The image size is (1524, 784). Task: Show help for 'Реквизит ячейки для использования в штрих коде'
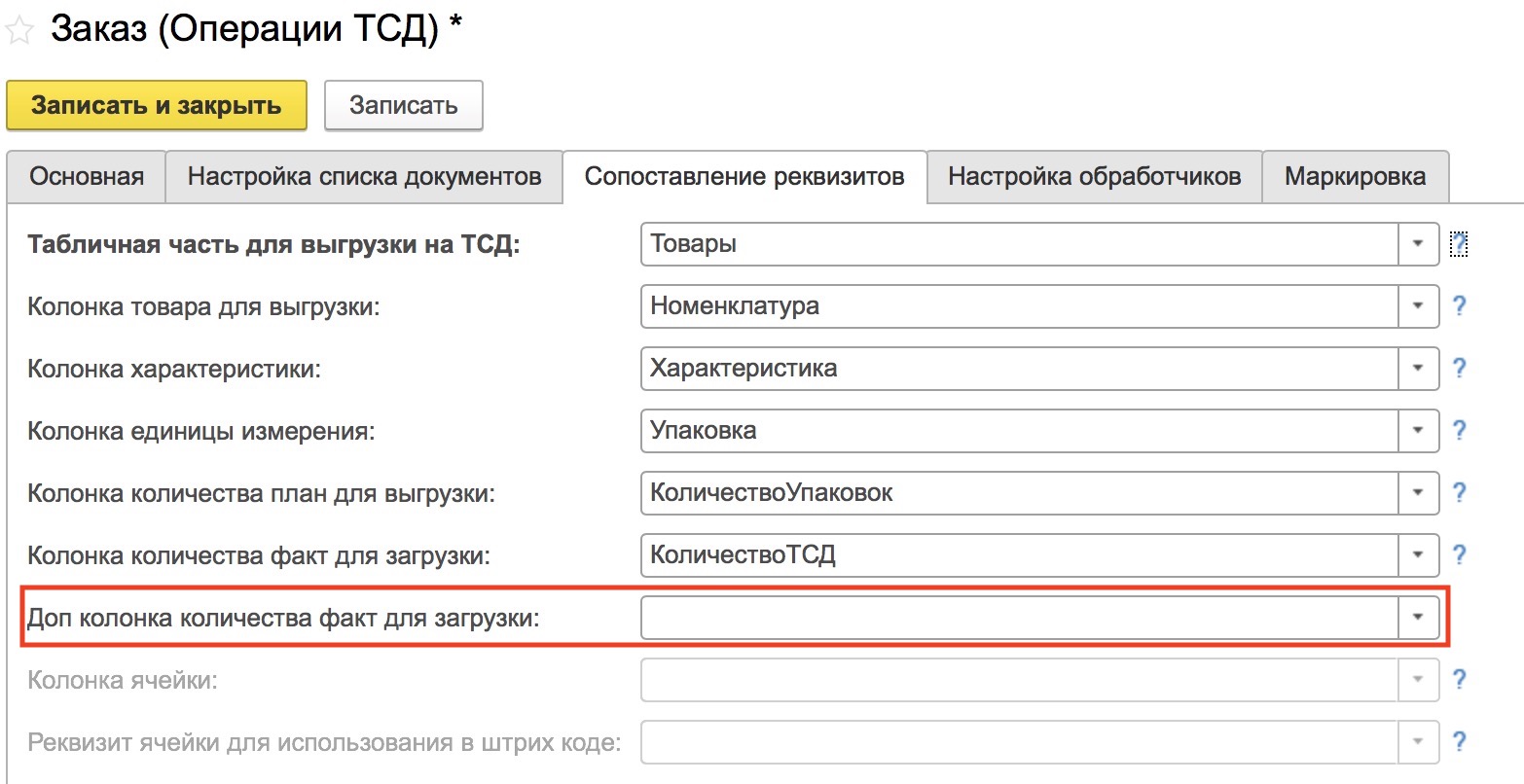pos(1458,741)
